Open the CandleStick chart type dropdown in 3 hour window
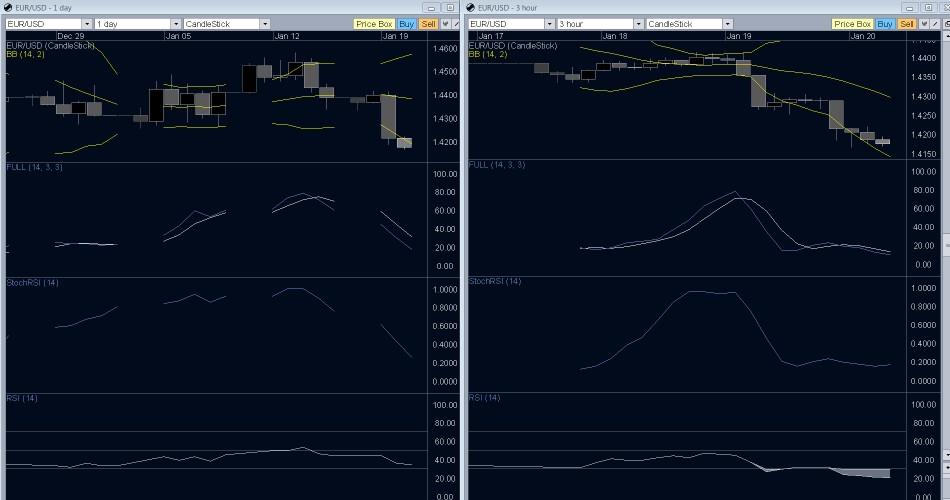950x500 pixels. [728, 24]
